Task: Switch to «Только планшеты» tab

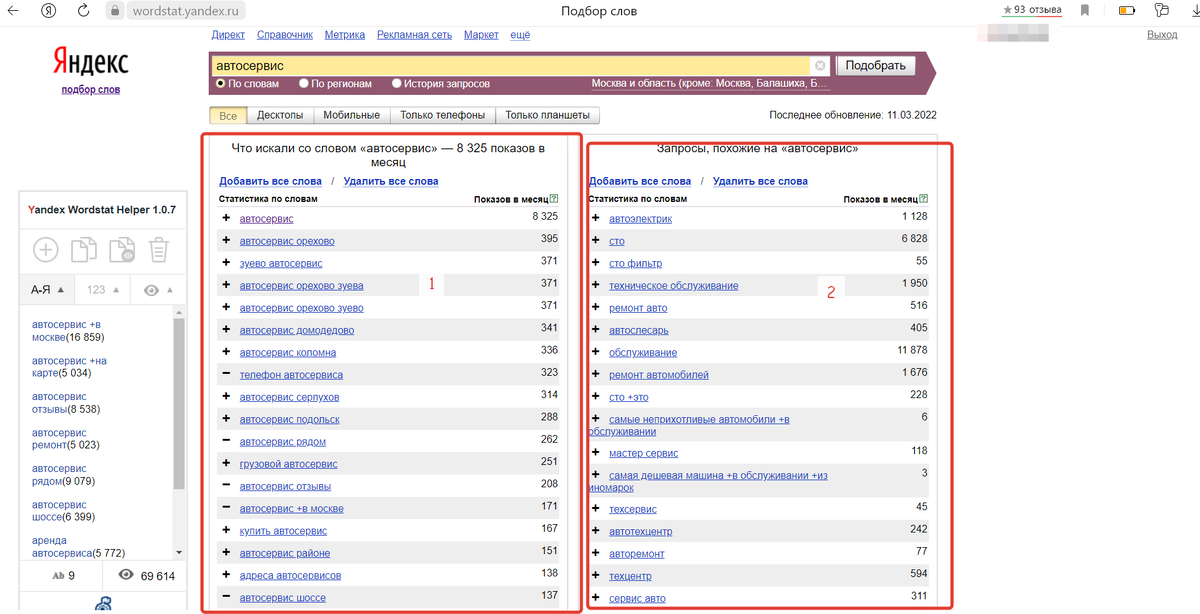Action: (548, 115)
